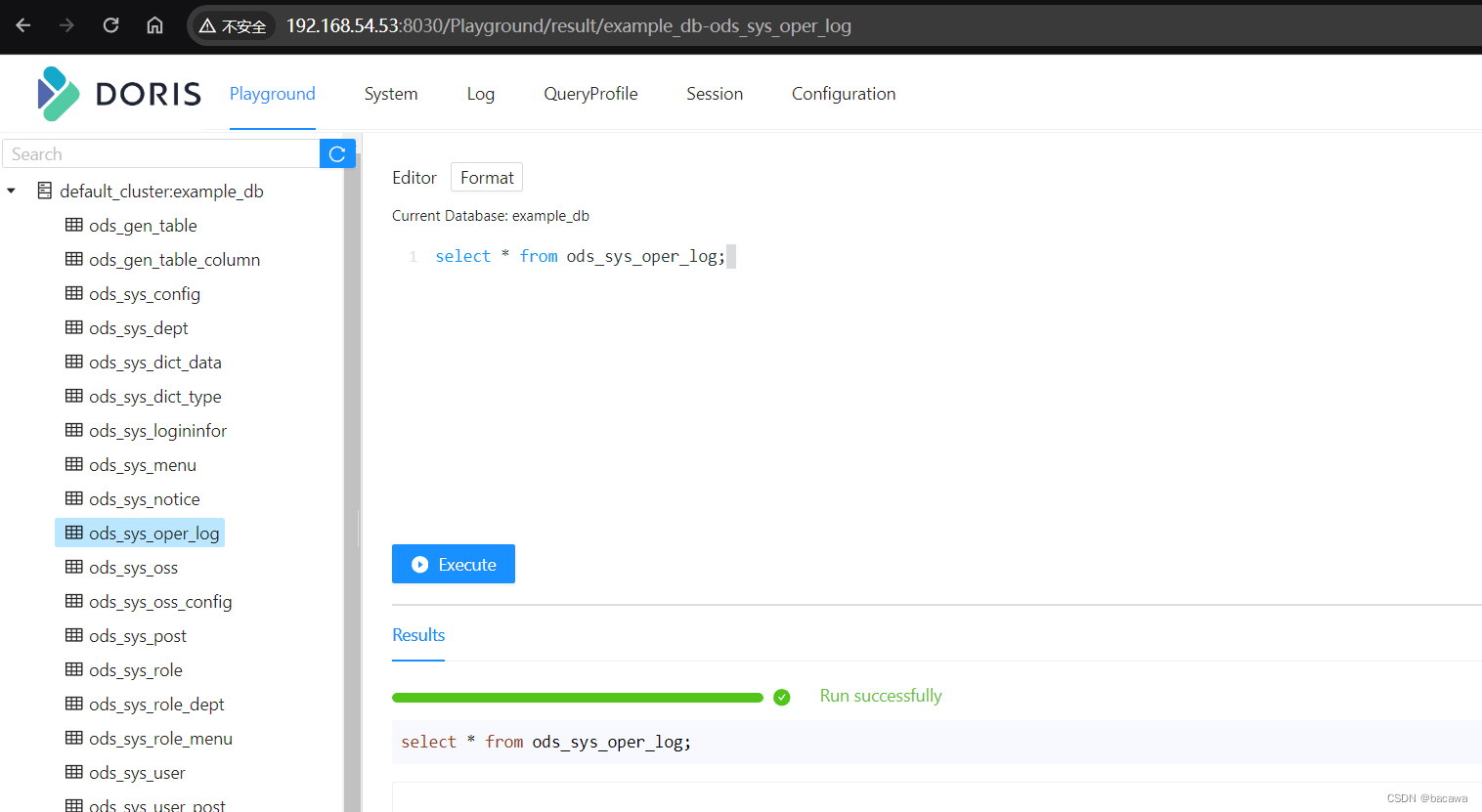Click table icon beside ods_sys_oss_config
Image resolution: width=1482 pixels, height=812 pixels.
[x=74, y=601]
